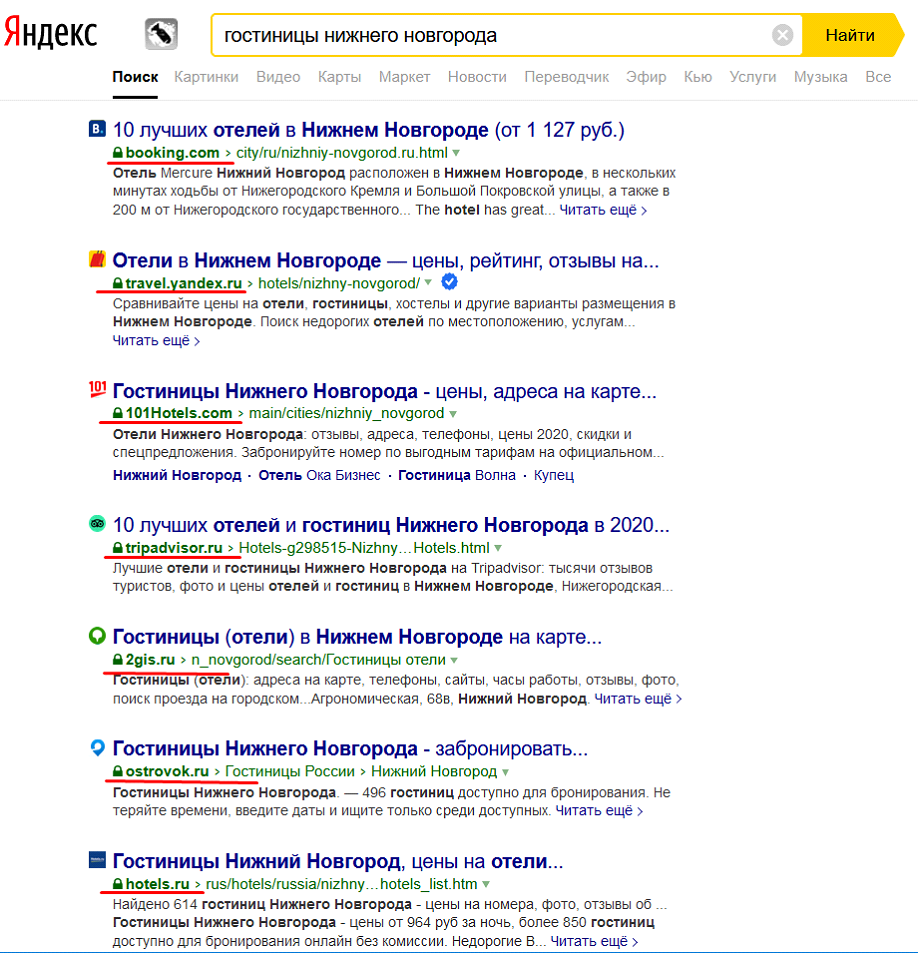
Task: Click the 2gis.ru domain link
Action: tap(150, 660)
